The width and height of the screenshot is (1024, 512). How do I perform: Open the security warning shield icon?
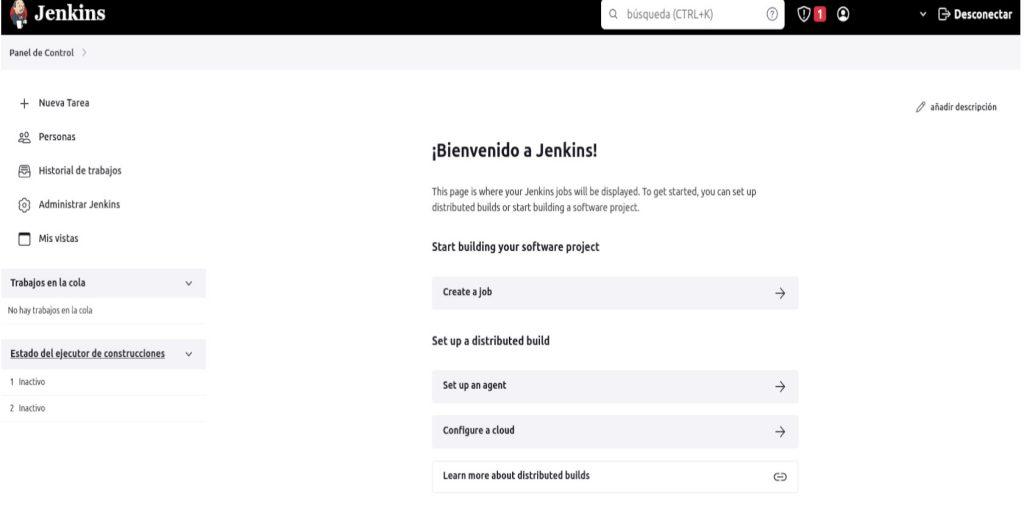click(x=804, y=14)
